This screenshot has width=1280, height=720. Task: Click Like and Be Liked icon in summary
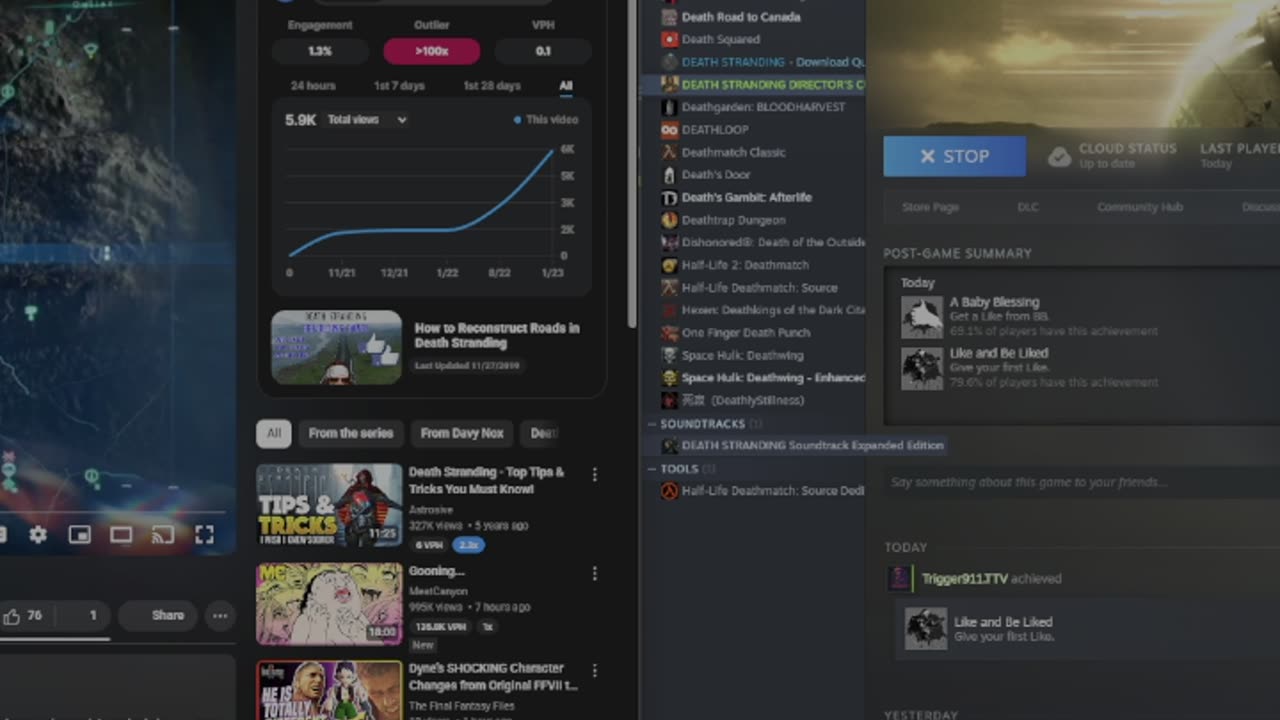(921, 368)
